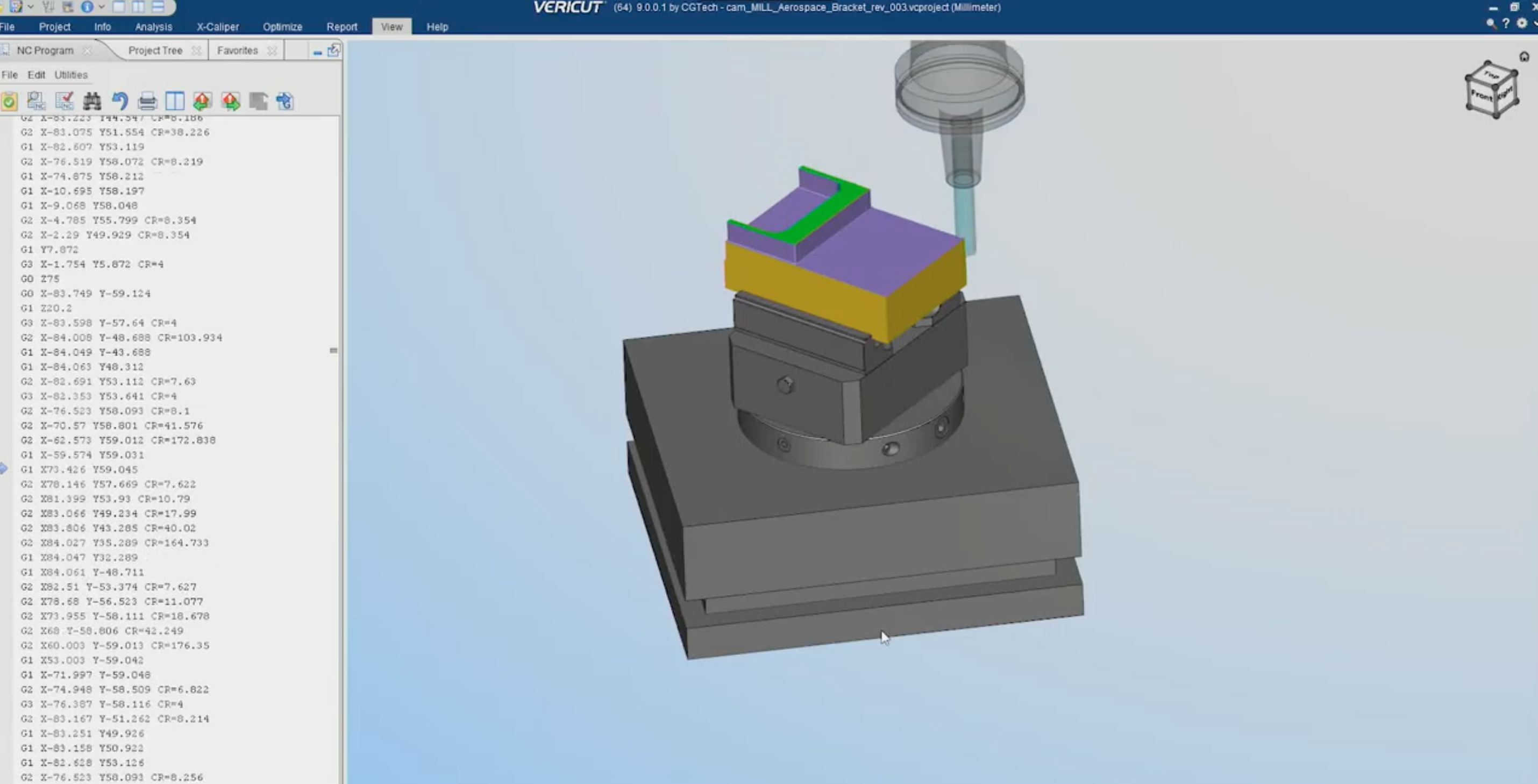The width and height of the screenshot is (1538, 784).
Task: Click the NC program review magnifier icon
Action: (x=37, y=101)
